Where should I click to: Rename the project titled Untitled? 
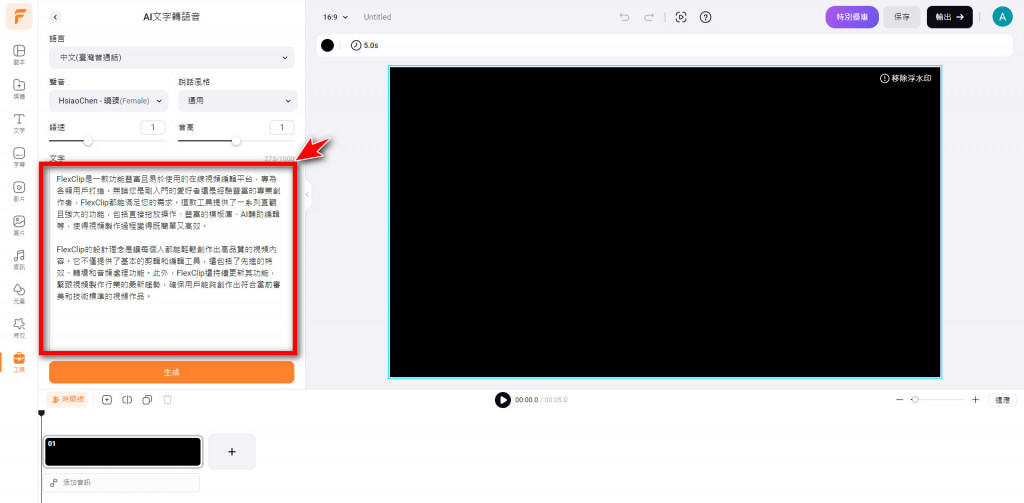click(x=377, y=17)
